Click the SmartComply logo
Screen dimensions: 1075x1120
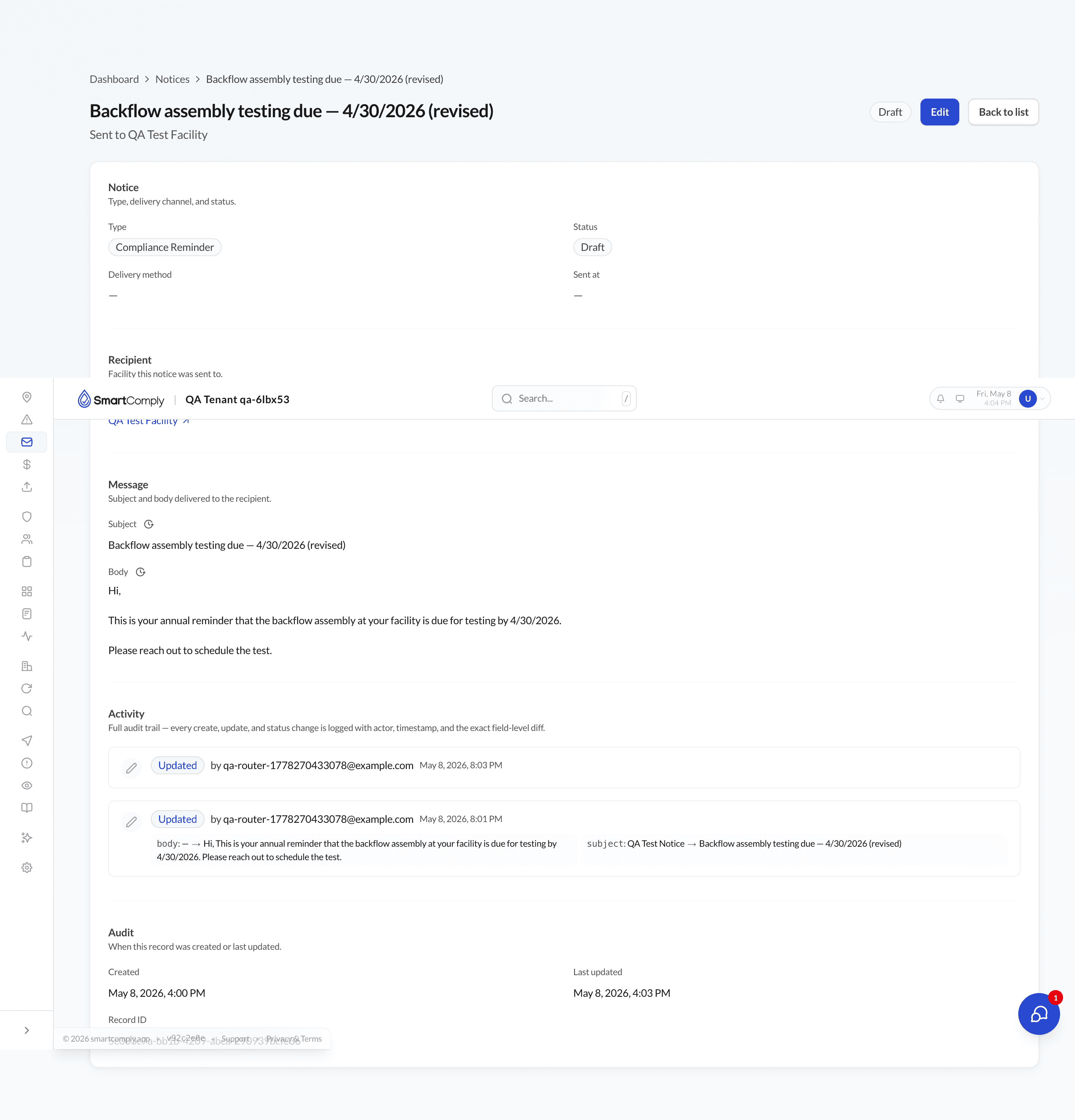[121, 399]
